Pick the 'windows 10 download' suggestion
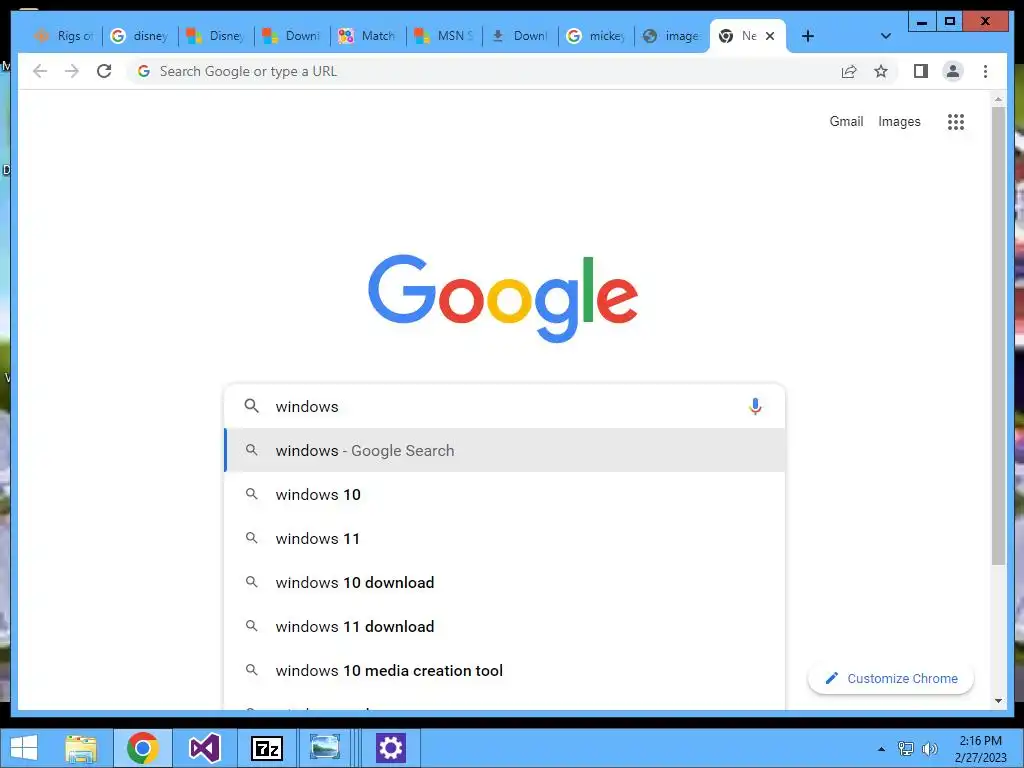The width and height of the screenshot is (1024, 768). [504, 583]
